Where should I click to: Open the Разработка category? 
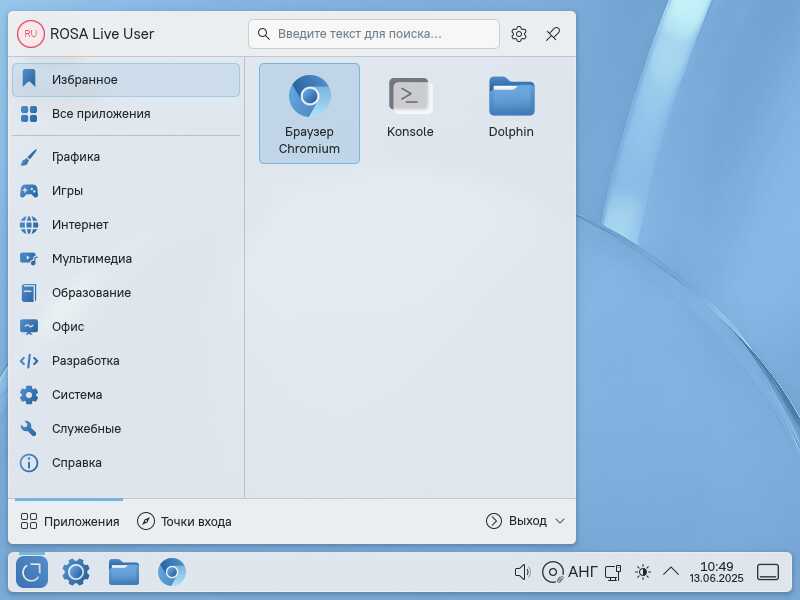coord(126,361)
